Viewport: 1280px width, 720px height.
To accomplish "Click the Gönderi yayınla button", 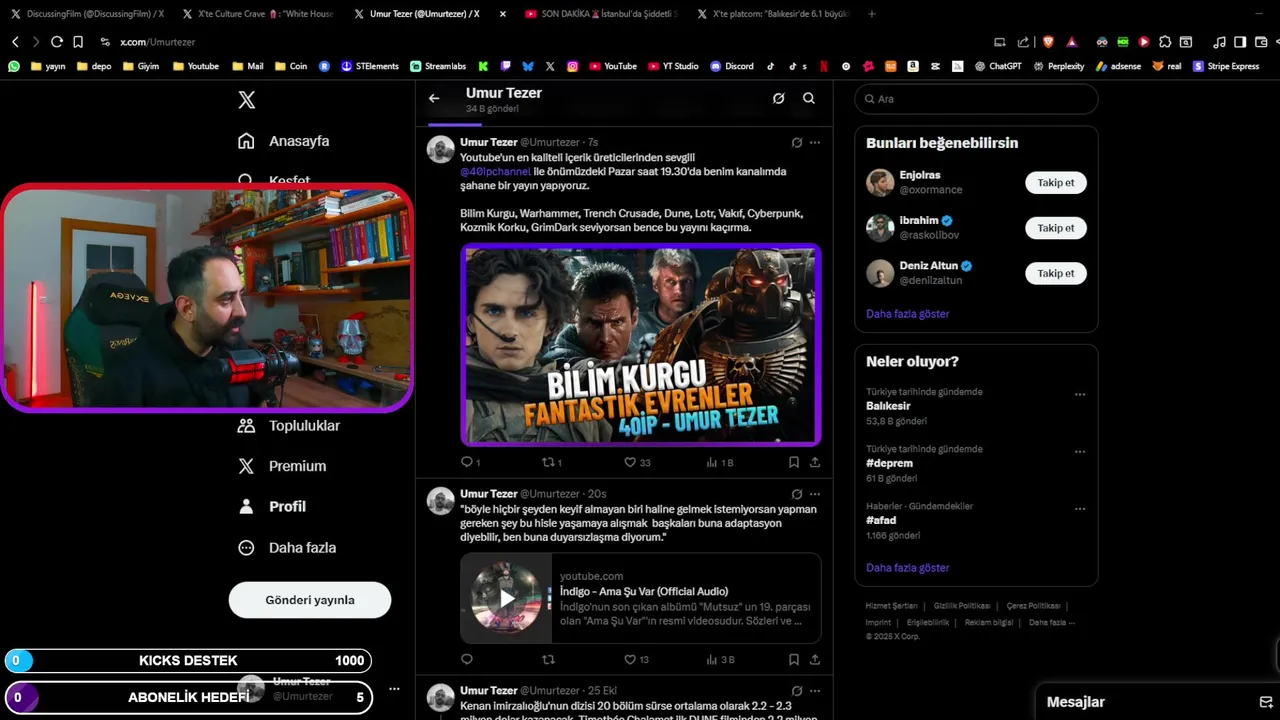I will [x=310, y=600].
